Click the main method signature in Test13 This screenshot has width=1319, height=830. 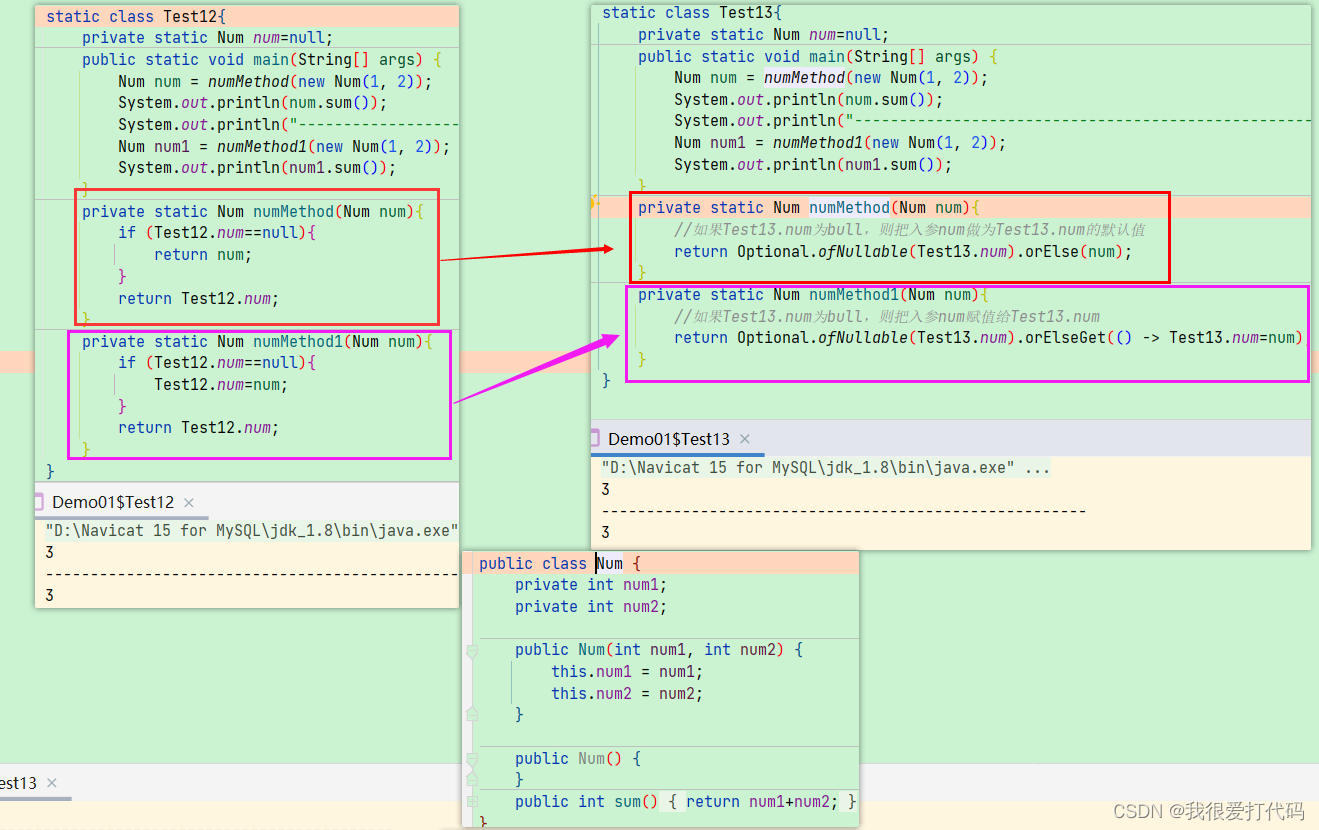pyautogui.click(x=818, y=56)
